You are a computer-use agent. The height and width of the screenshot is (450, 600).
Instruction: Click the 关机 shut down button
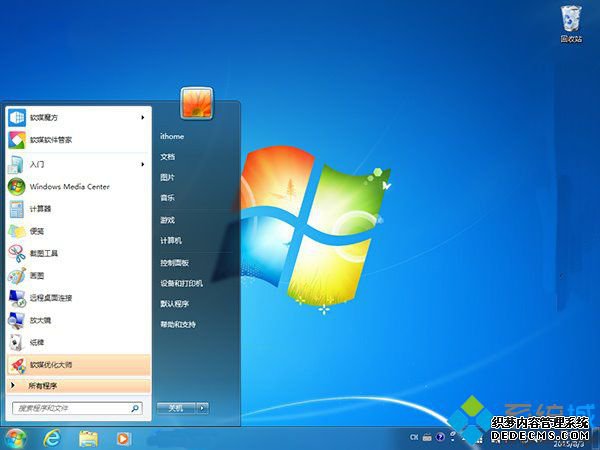click(x=177, y=408)
